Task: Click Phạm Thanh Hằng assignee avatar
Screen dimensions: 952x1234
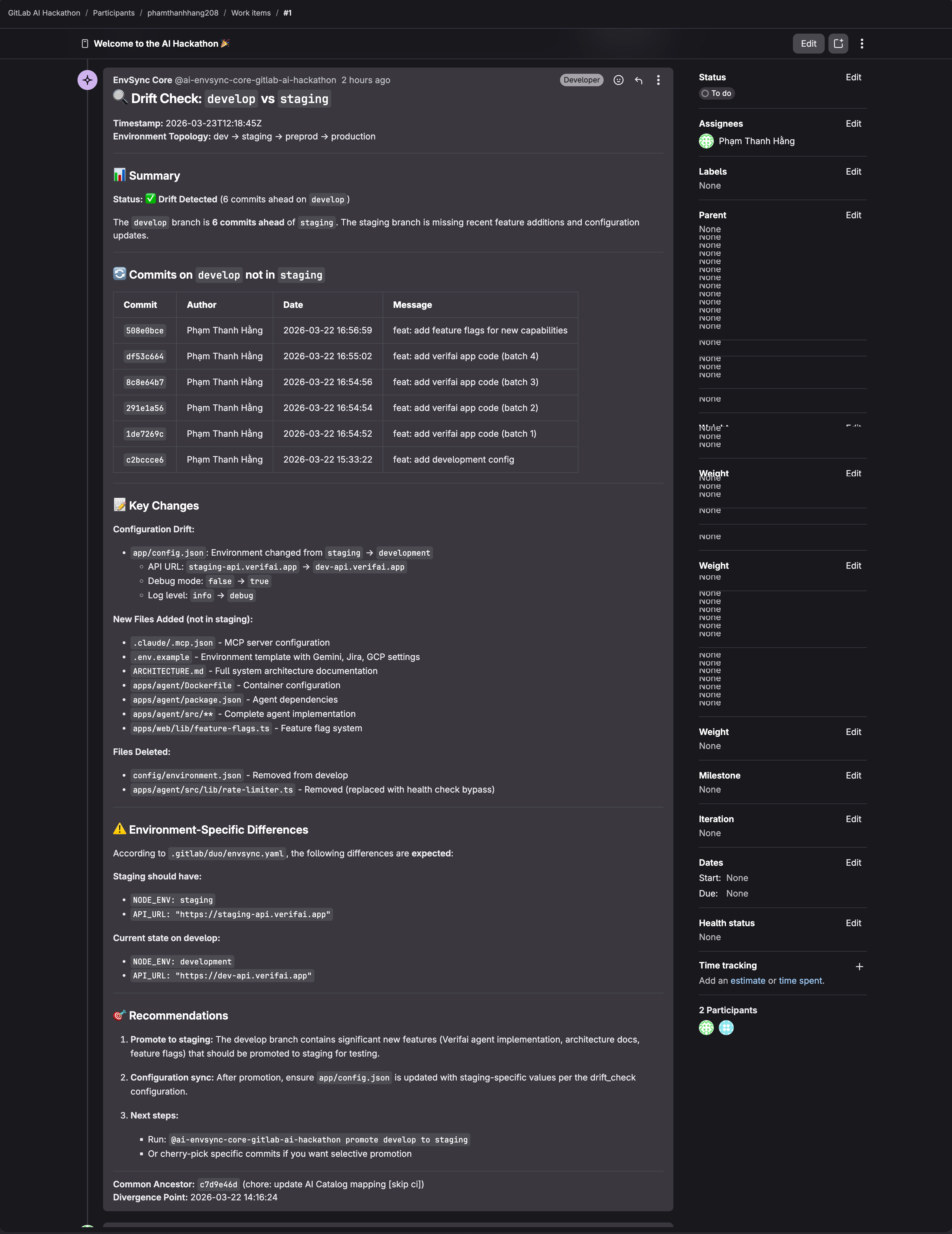Action: (x=706, y=141)
